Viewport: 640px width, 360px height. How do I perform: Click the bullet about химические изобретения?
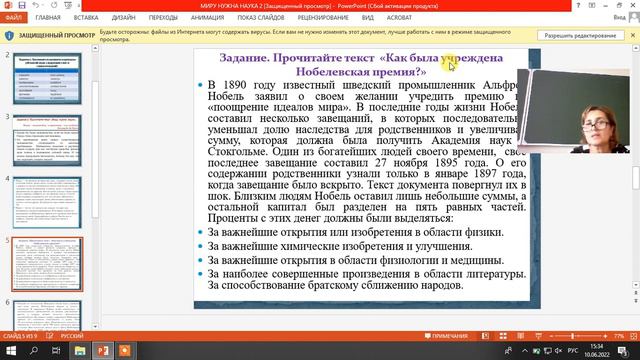[x=340, y=247]
